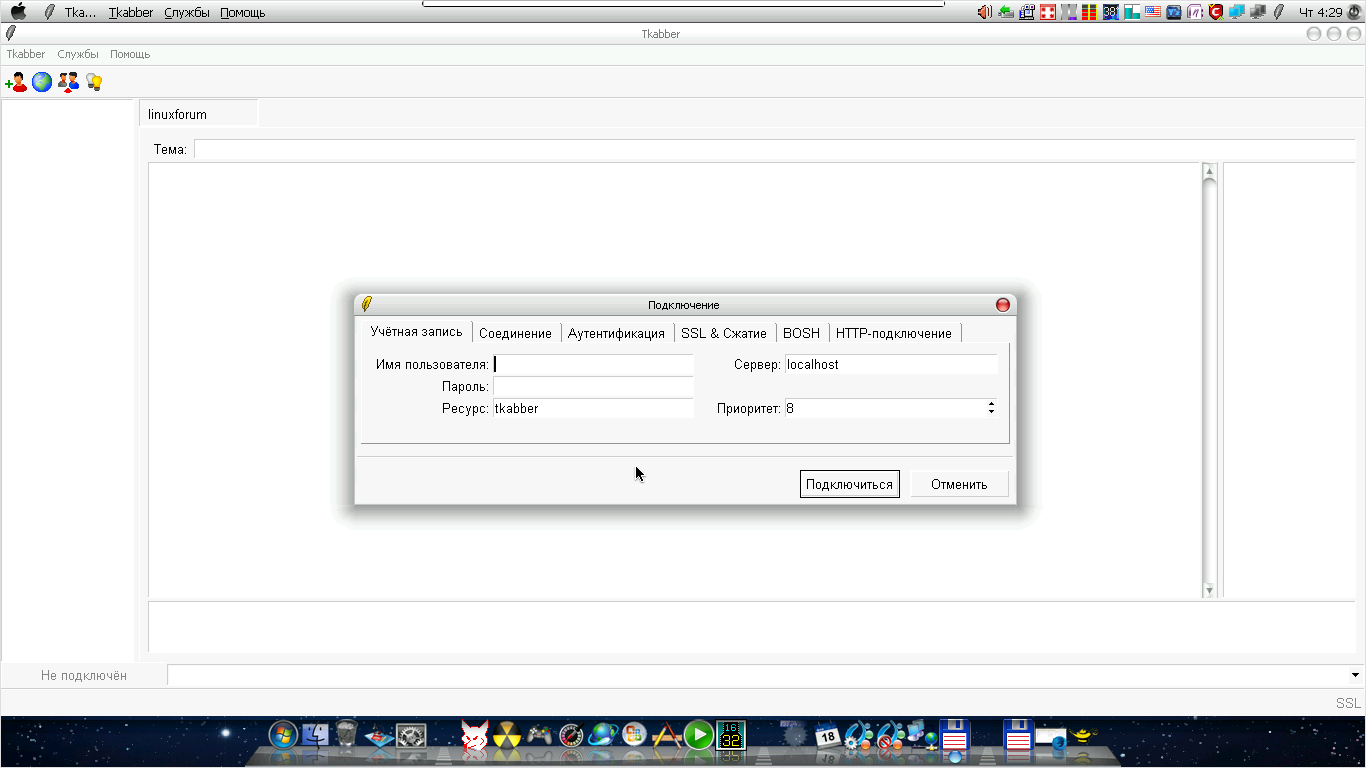The width and height of the screenshot is (1366, 768).
Task: Open SSL & Сжатие tab
Action: point(724,333)
